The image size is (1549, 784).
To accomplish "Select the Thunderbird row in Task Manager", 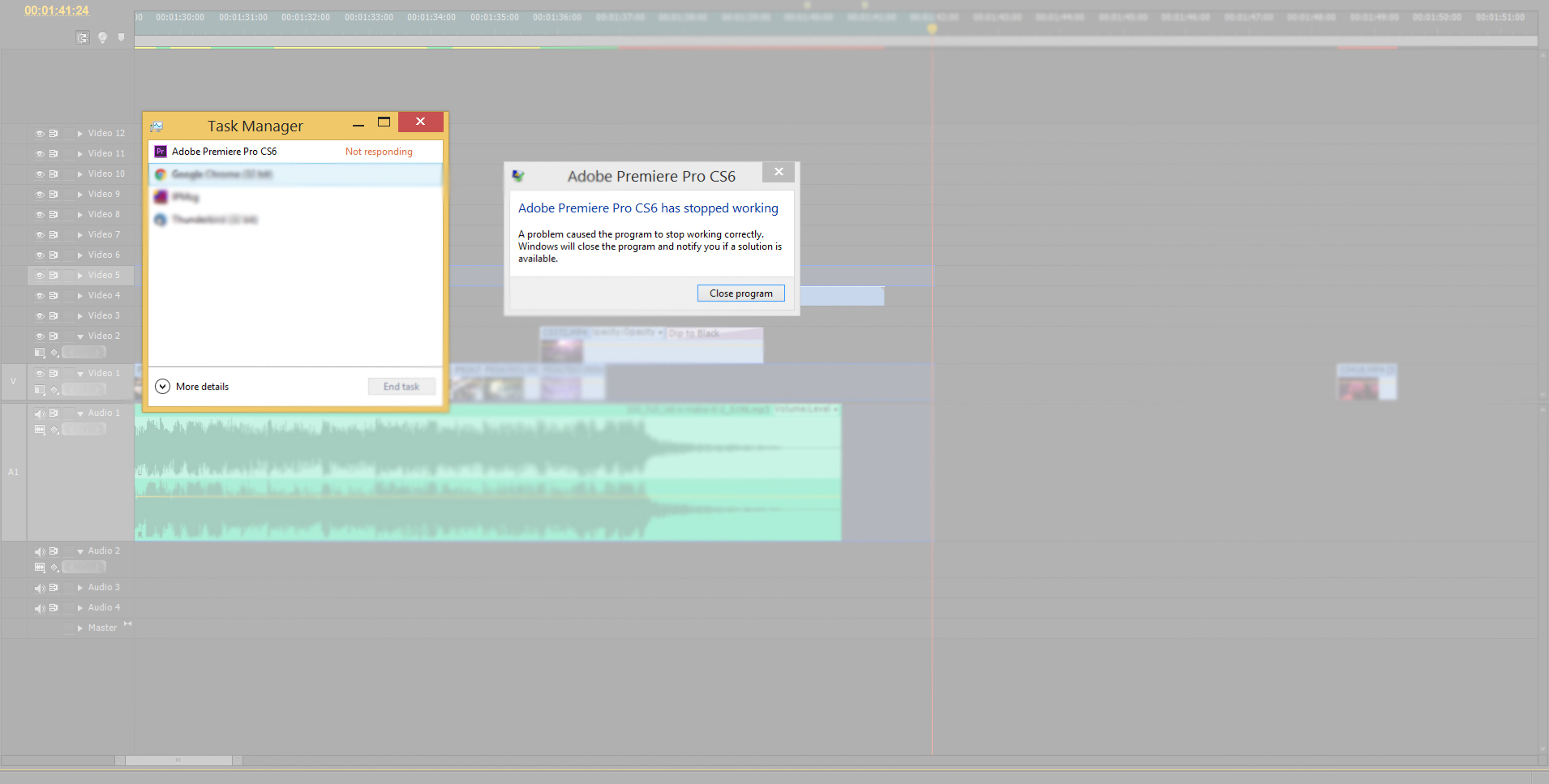I will coord(295,220).
